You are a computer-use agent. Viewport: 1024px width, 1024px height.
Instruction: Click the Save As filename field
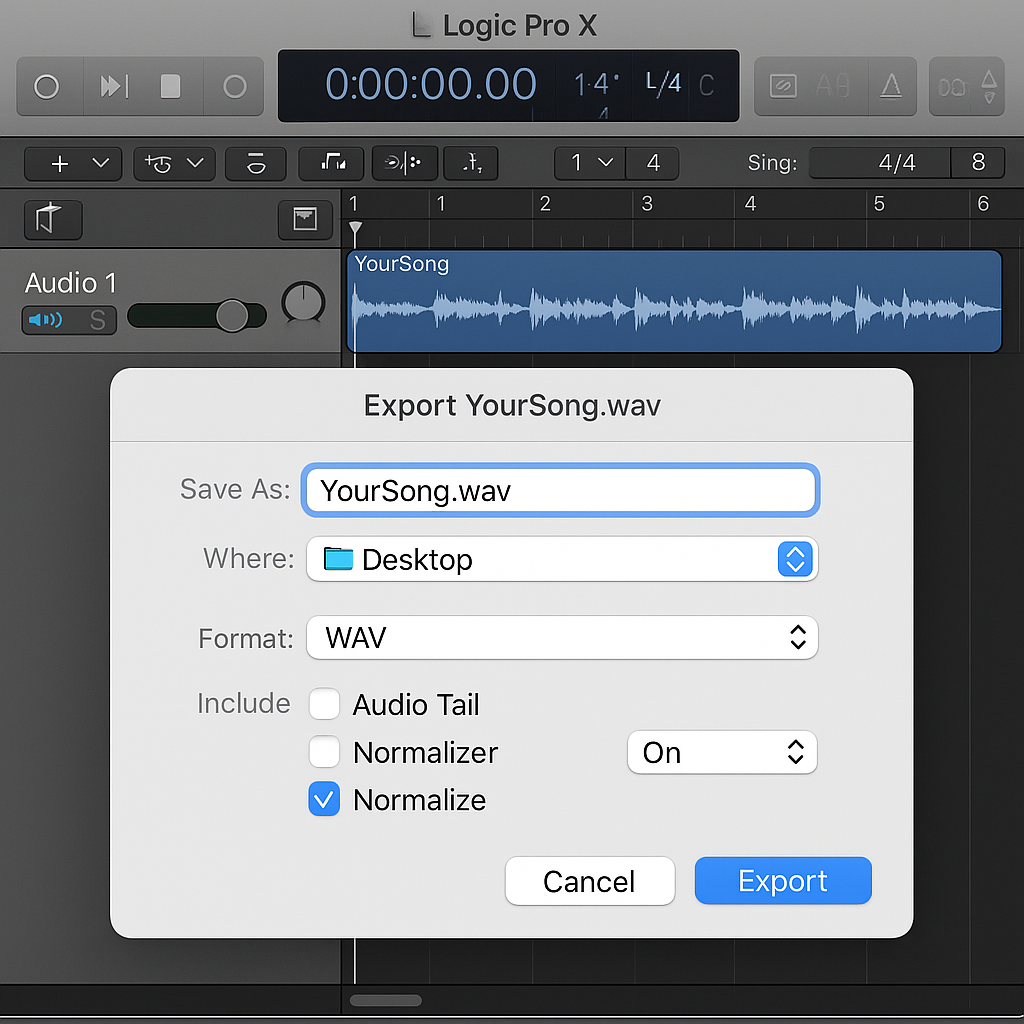pyautogui.click(x=560, y=490)
